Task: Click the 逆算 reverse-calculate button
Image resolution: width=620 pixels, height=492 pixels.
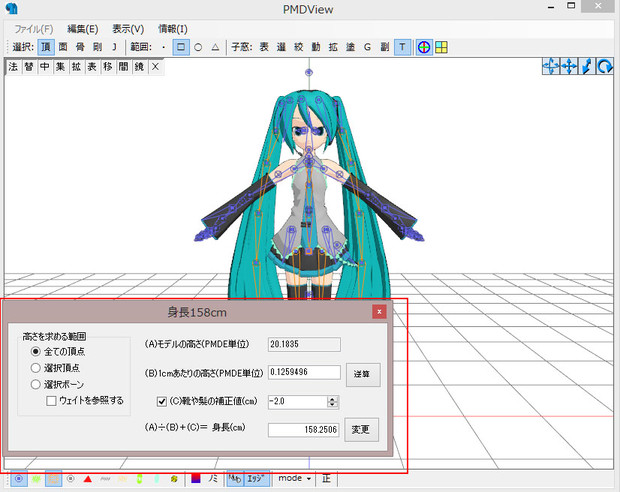Action: pyautogui.click(x=363, y=374)
